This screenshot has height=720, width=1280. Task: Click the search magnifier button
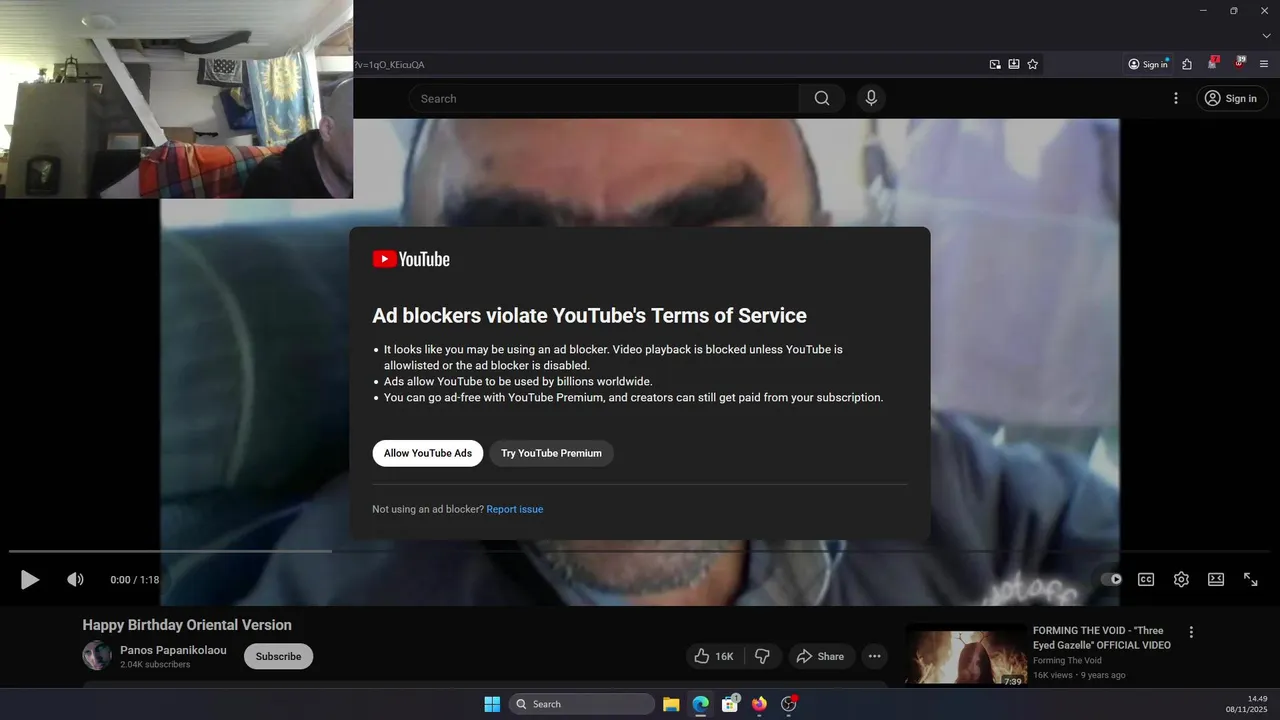(822, 98)
